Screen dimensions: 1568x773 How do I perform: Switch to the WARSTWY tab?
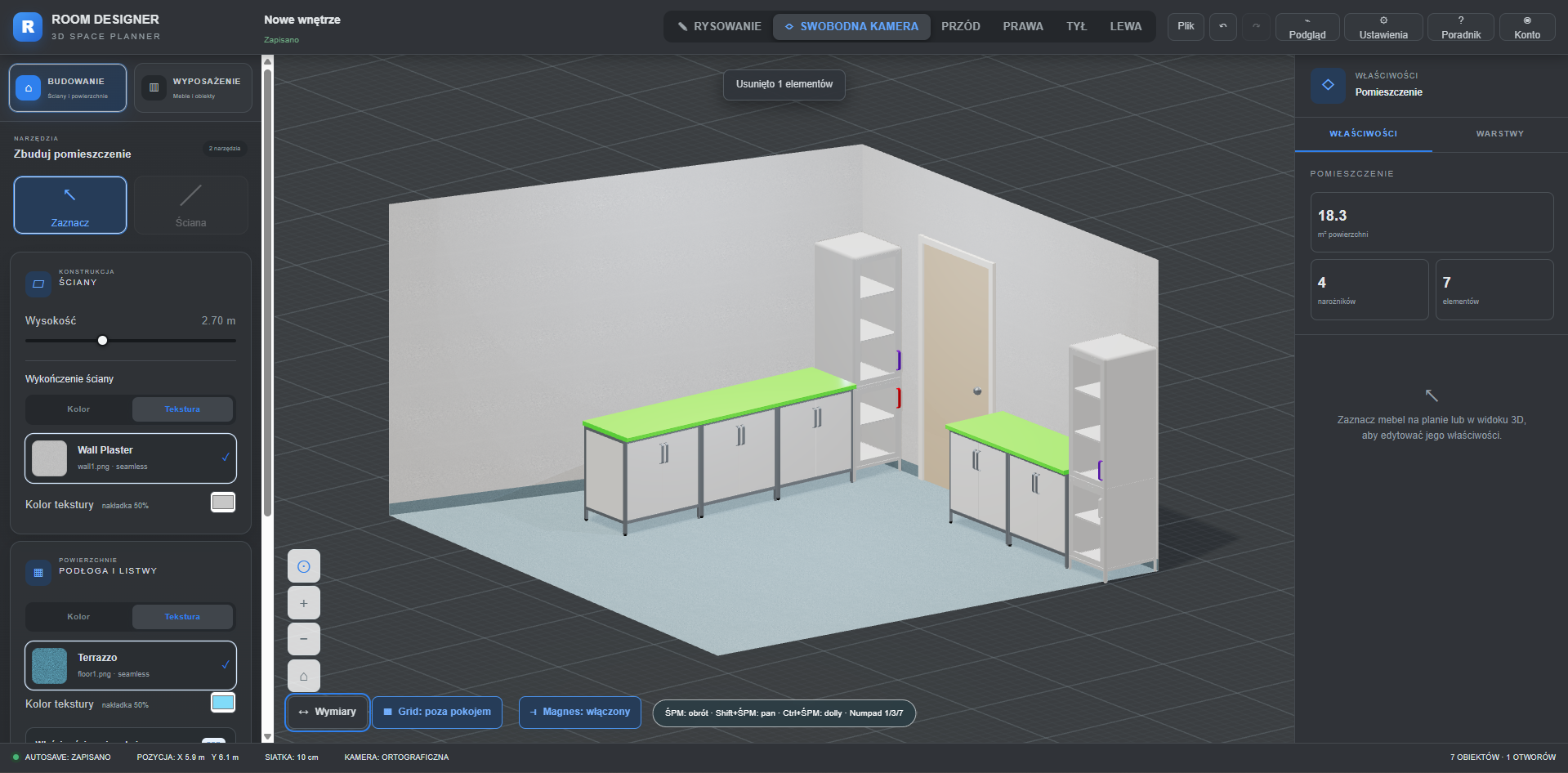[1499, 134]
